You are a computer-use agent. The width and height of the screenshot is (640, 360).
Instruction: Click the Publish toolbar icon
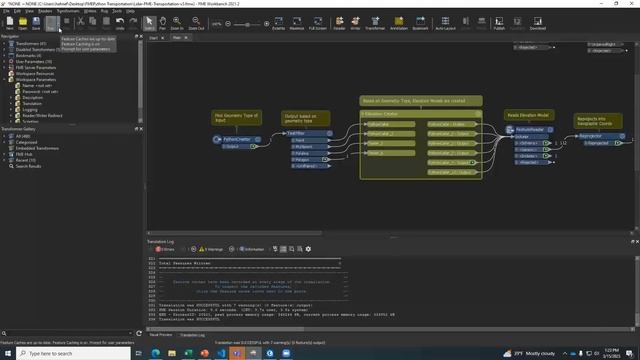tap(499, 23)
